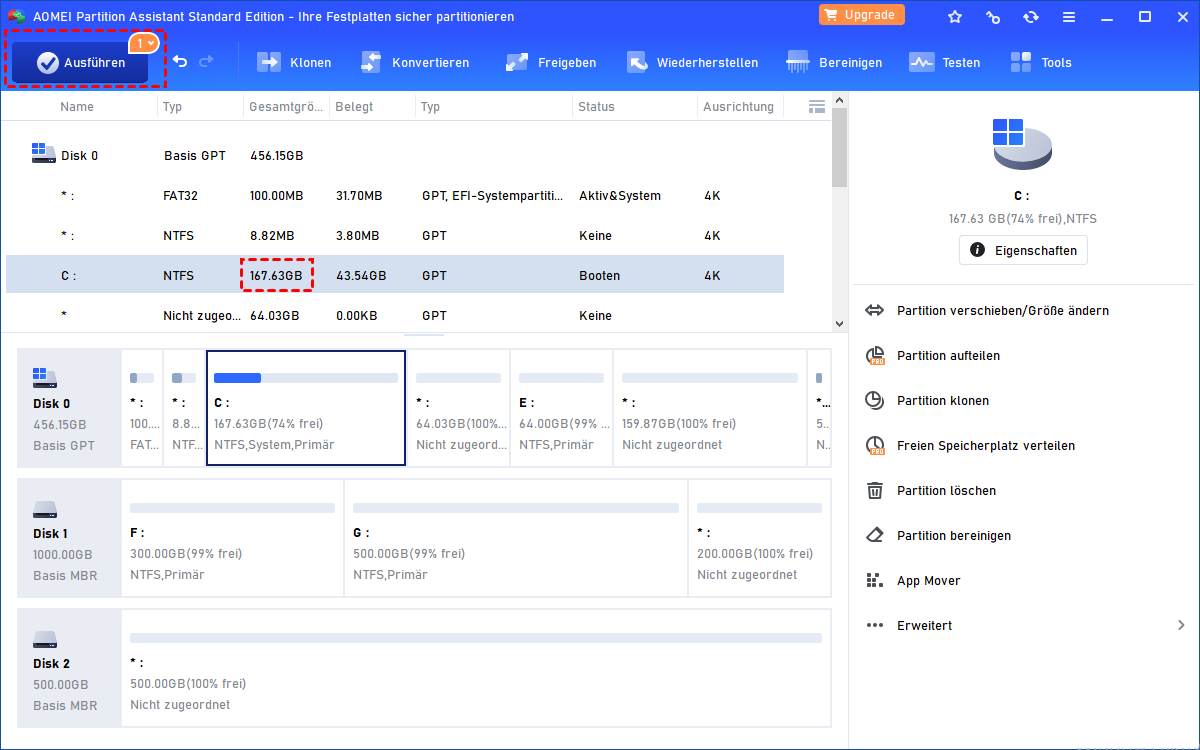
Task: Select the C: partition block in disk map
Action: pyautogui.click(x=306, y=408)
